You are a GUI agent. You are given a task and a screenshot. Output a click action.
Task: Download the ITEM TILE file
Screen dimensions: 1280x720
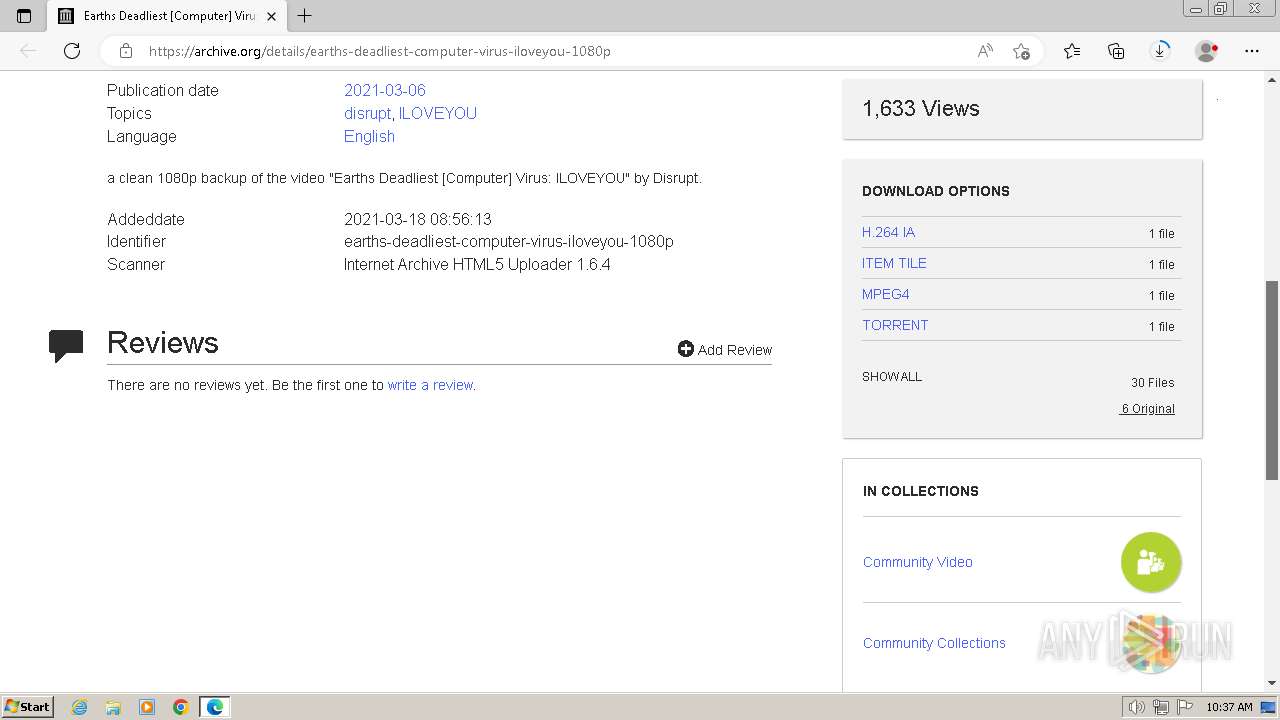point(894,263)
